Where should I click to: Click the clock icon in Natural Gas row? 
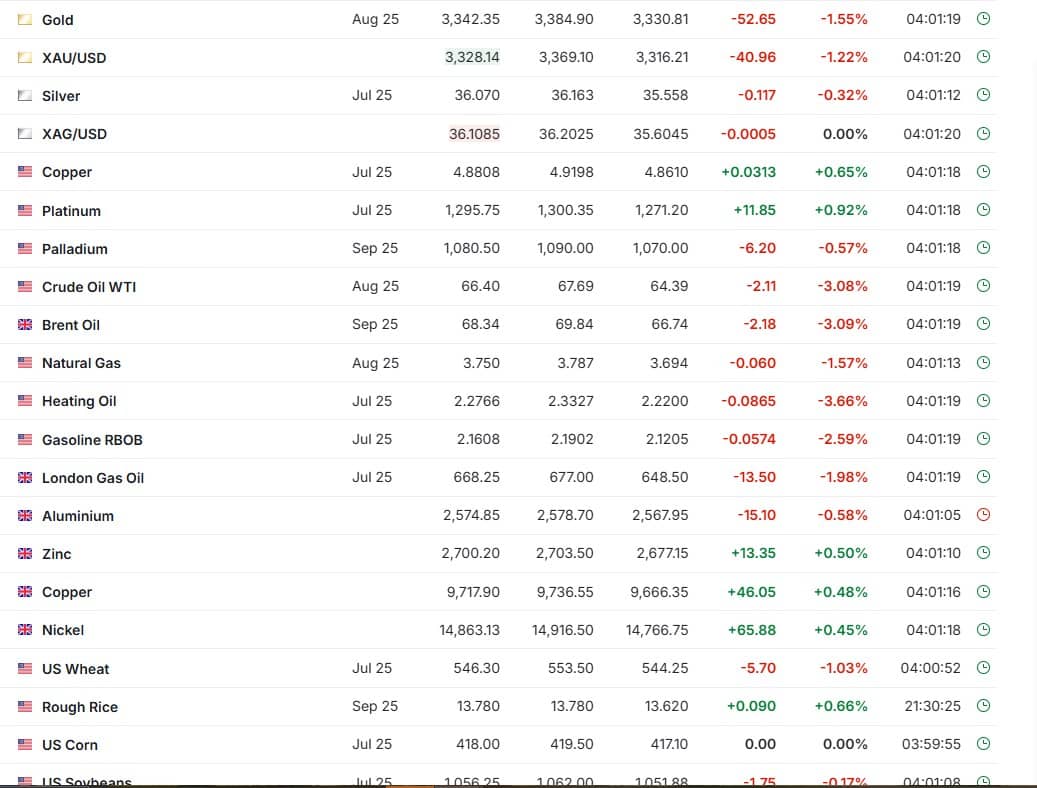point(983,363)
